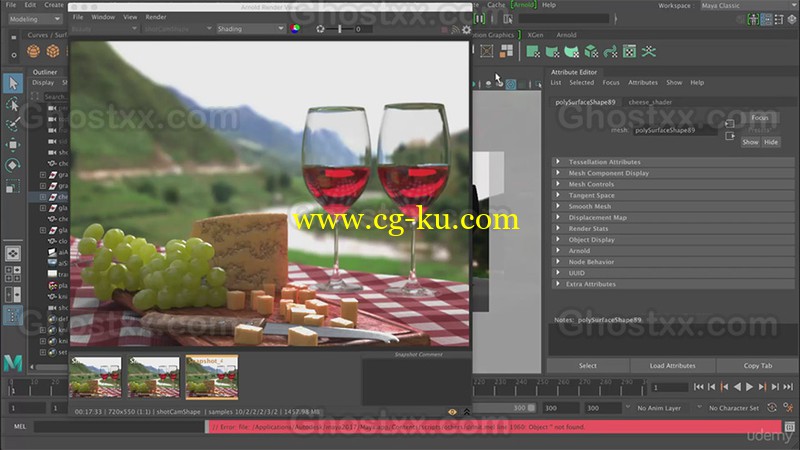Click the green crossed-lines shelf icon
This screenshot has height=450, width=800.
pyautogui.click(x=648, y=52)
